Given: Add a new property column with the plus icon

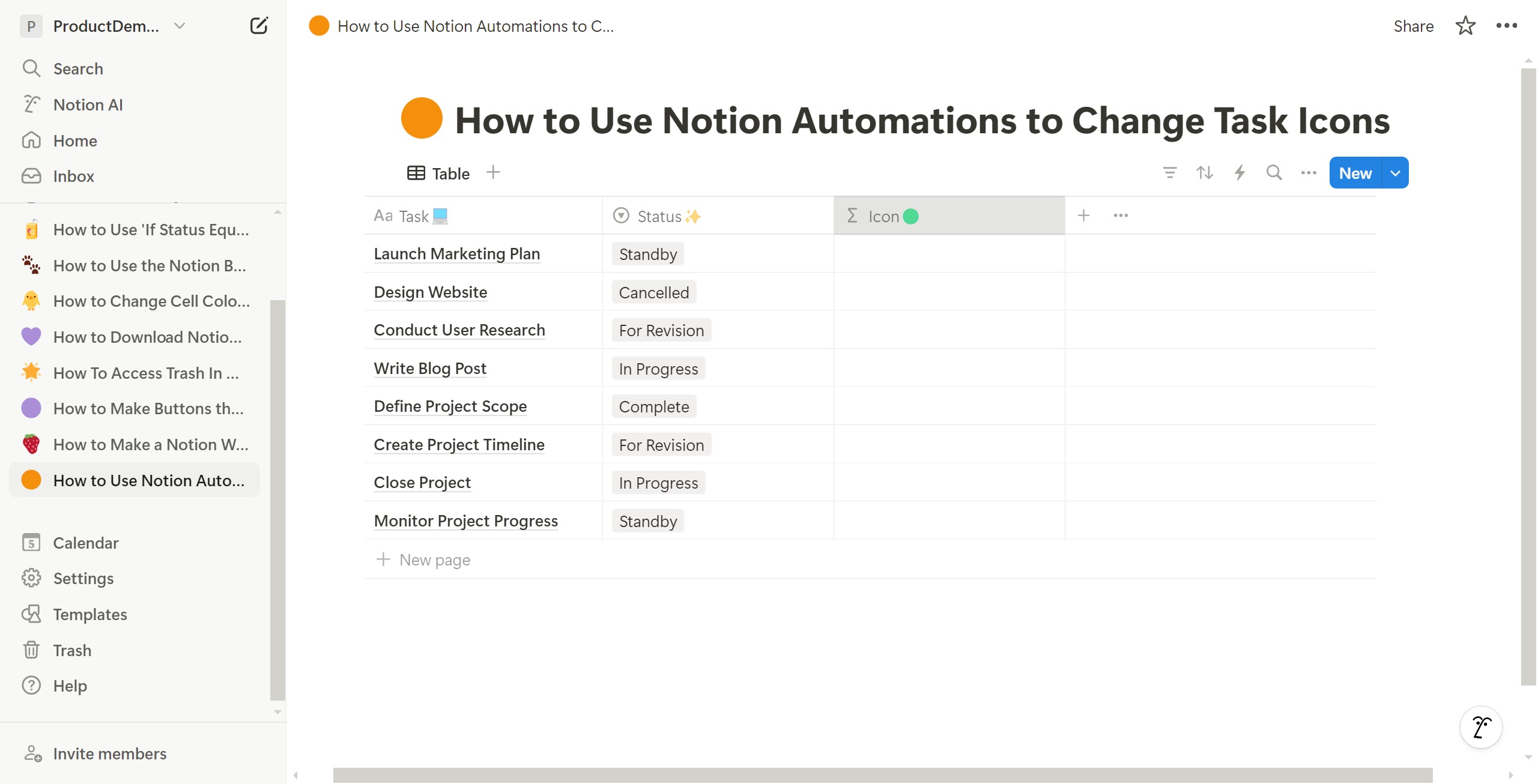Looking at the screenshot, I should [1084, 216].
